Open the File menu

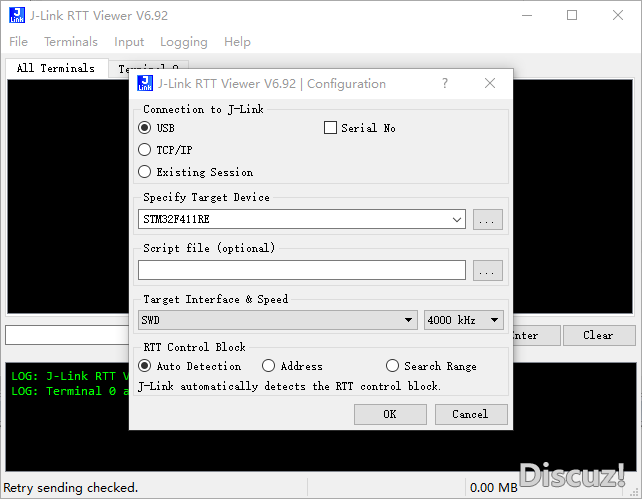[18, 42]
